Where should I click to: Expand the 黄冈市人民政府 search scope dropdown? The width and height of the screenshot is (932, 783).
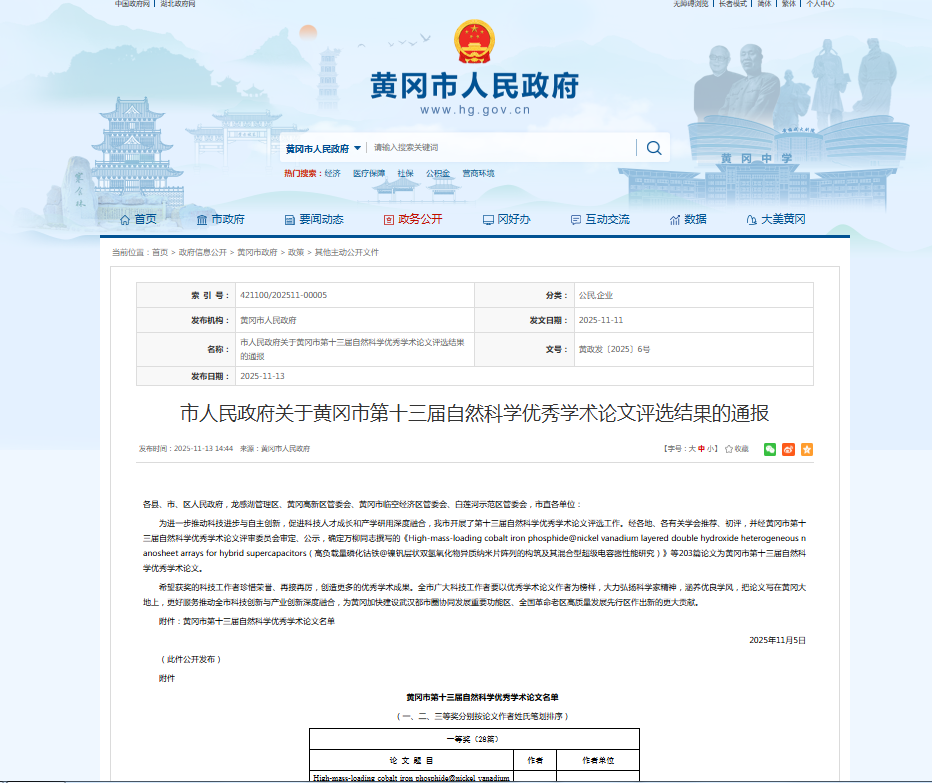click(x=323, y=148)
